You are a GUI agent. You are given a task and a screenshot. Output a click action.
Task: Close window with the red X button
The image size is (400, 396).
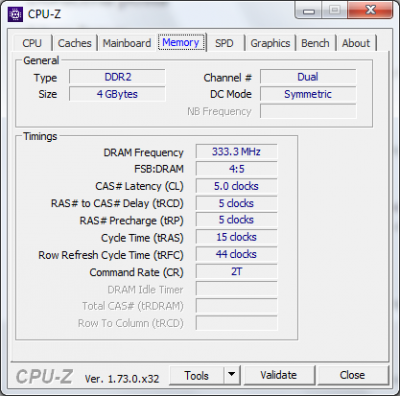(370, 10)
